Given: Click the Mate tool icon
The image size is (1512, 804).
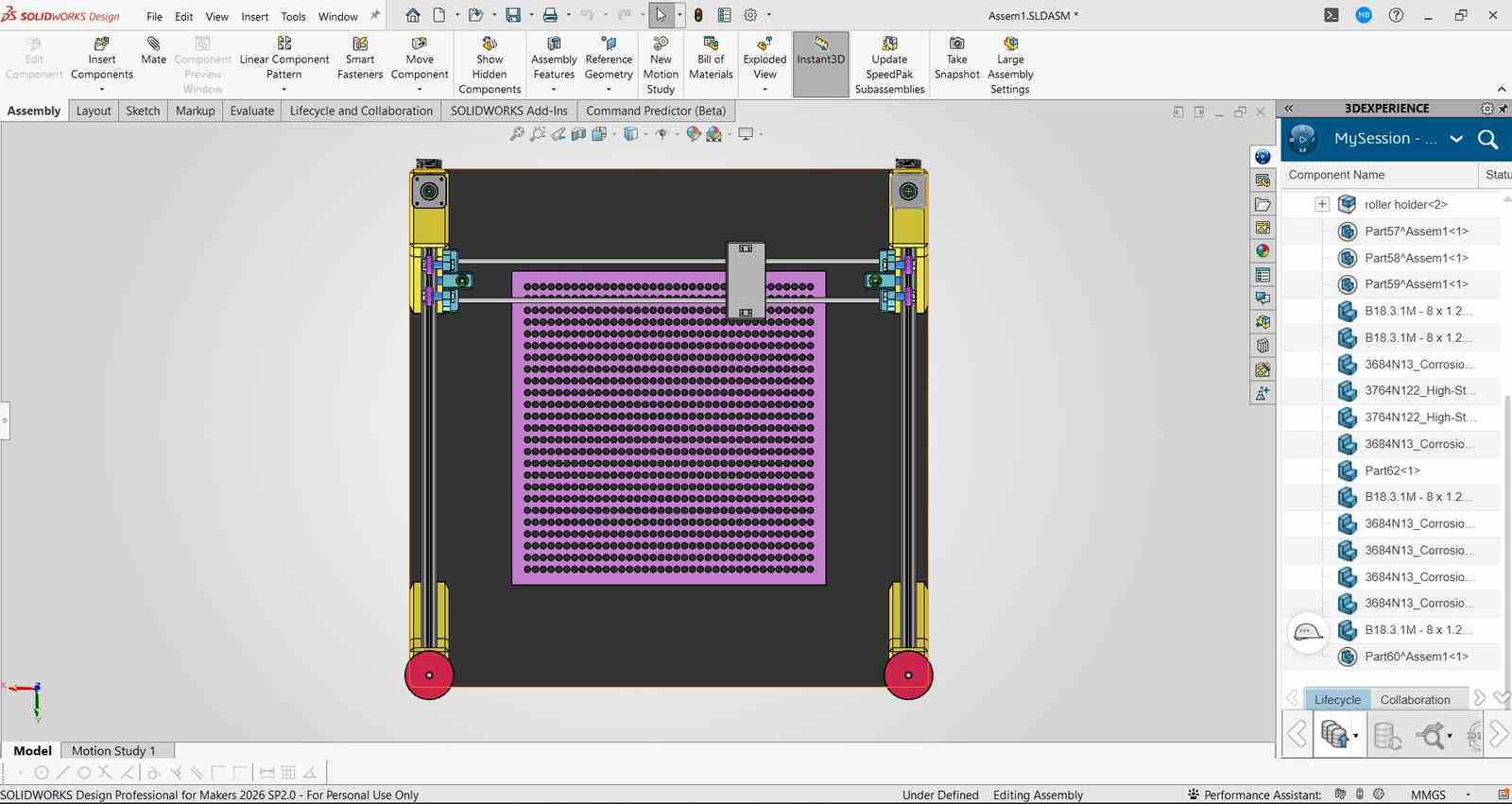Looking at the screenshot, I should [153, 44].
